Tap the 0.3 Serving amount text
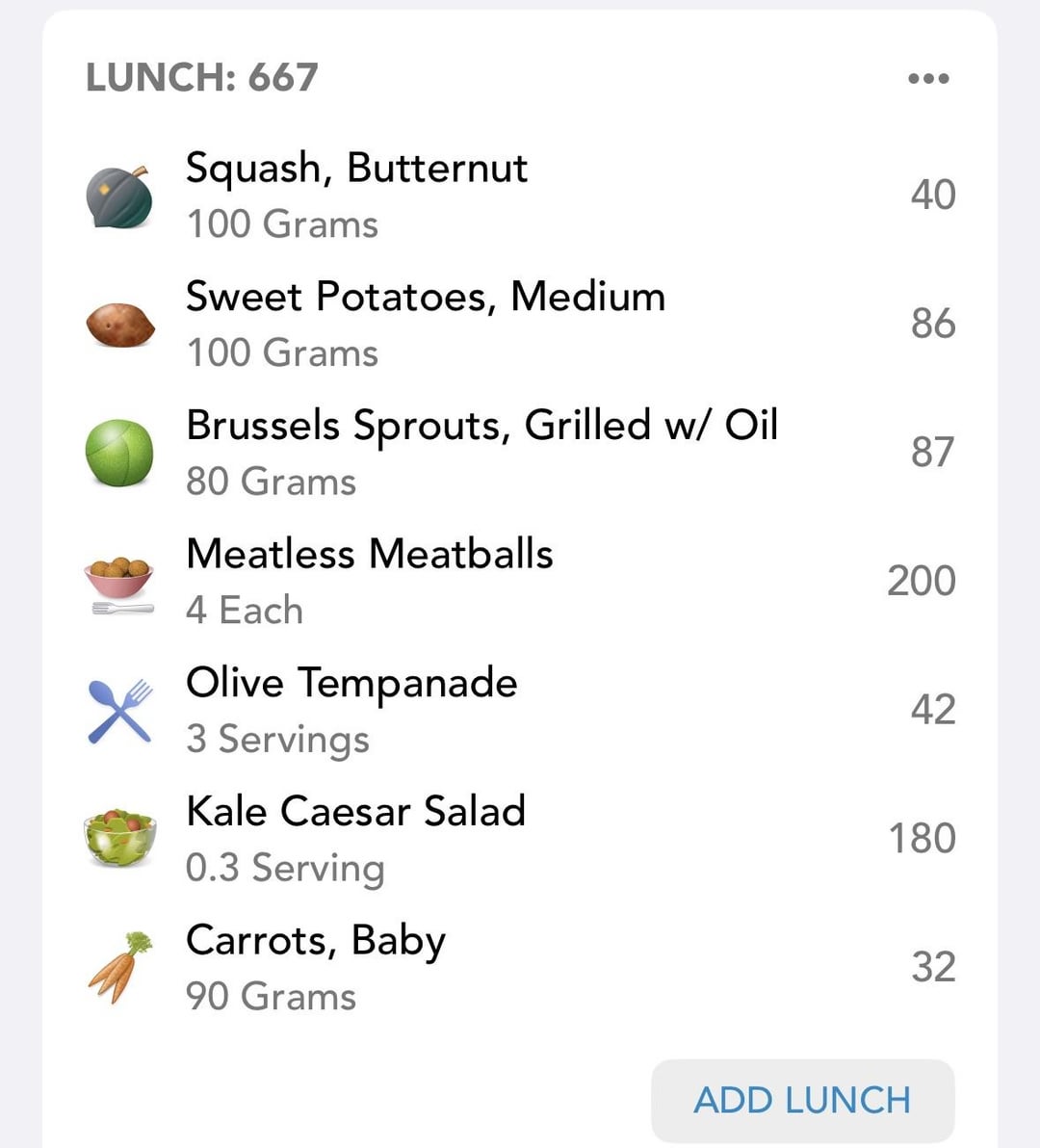The width and height of the screenshot is (1040, 1148). tap(284, 868)
